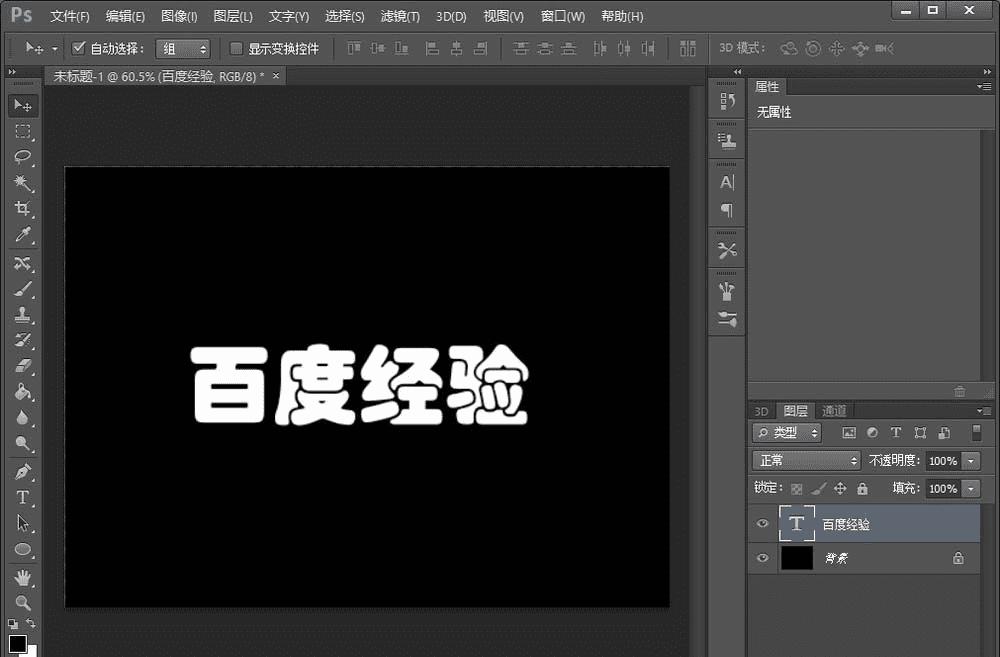Expand the toolbox double-arrow
This screenshot has height=657, width=1000.
pyautogui.click(x=12, y=72)
